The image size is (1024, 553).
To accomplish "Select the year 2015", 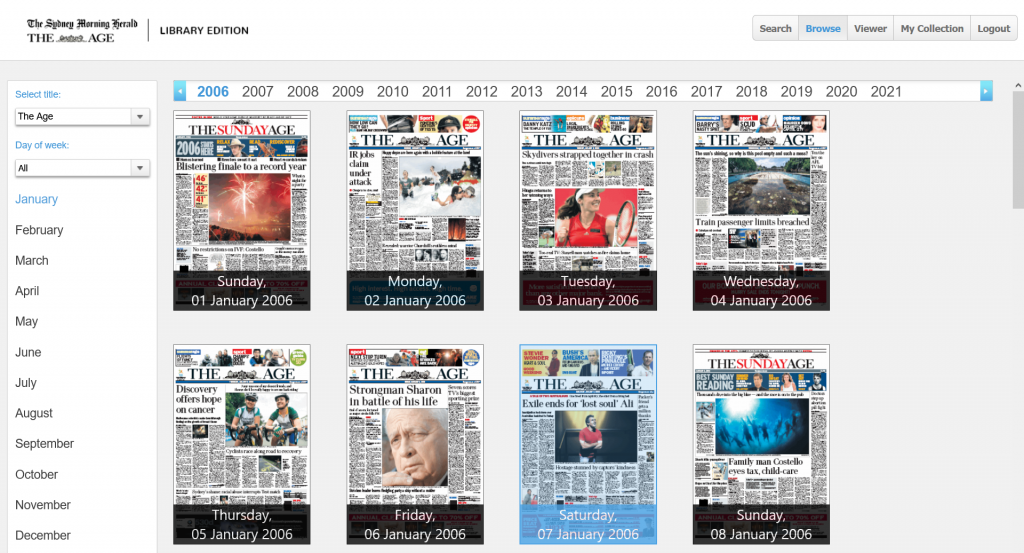I will (x=616, y=91).
